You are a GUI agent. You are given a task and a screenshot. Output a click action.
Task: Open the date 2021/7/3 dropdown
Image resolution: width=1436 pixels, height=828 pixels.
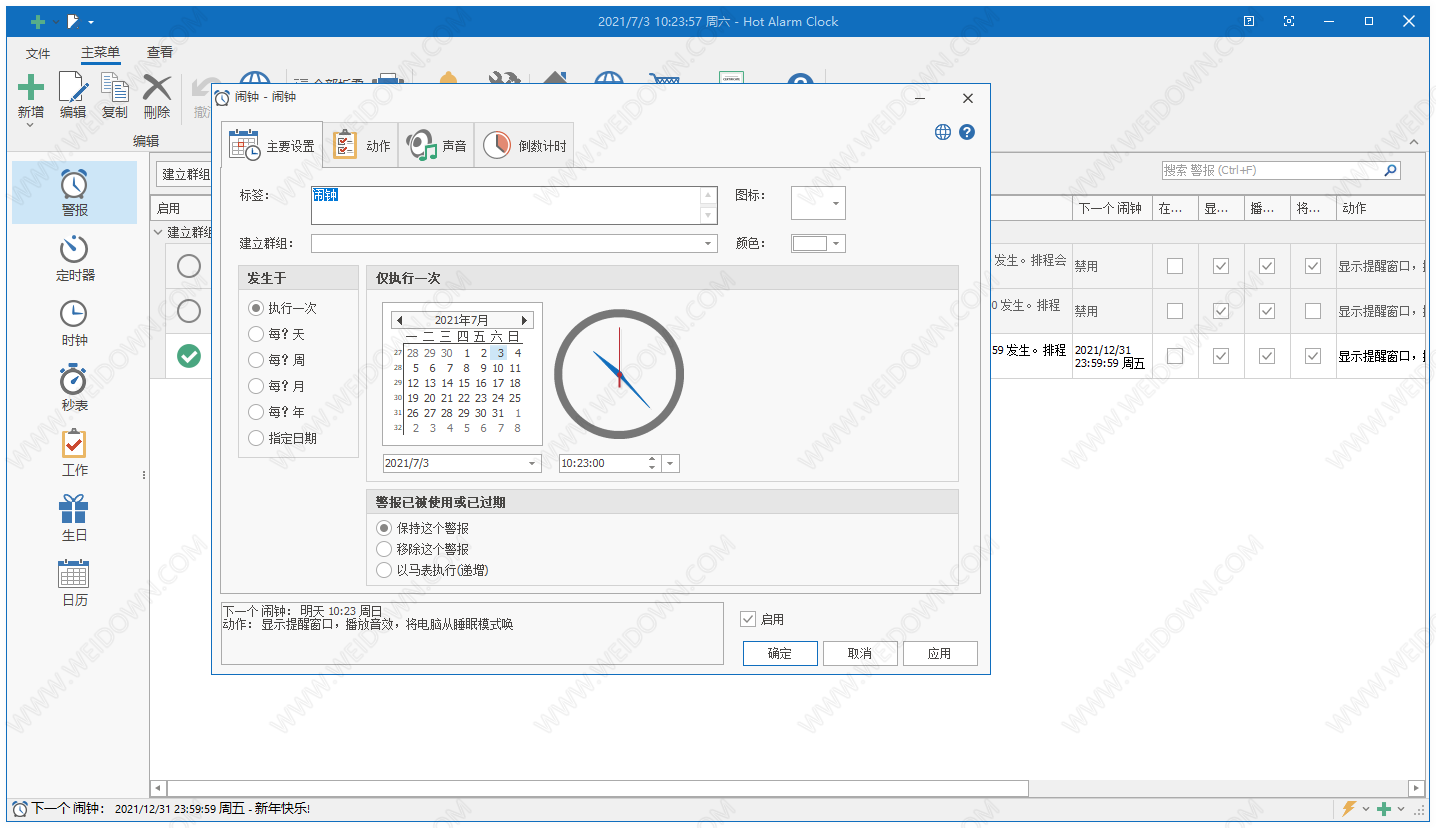pos(532,463)
